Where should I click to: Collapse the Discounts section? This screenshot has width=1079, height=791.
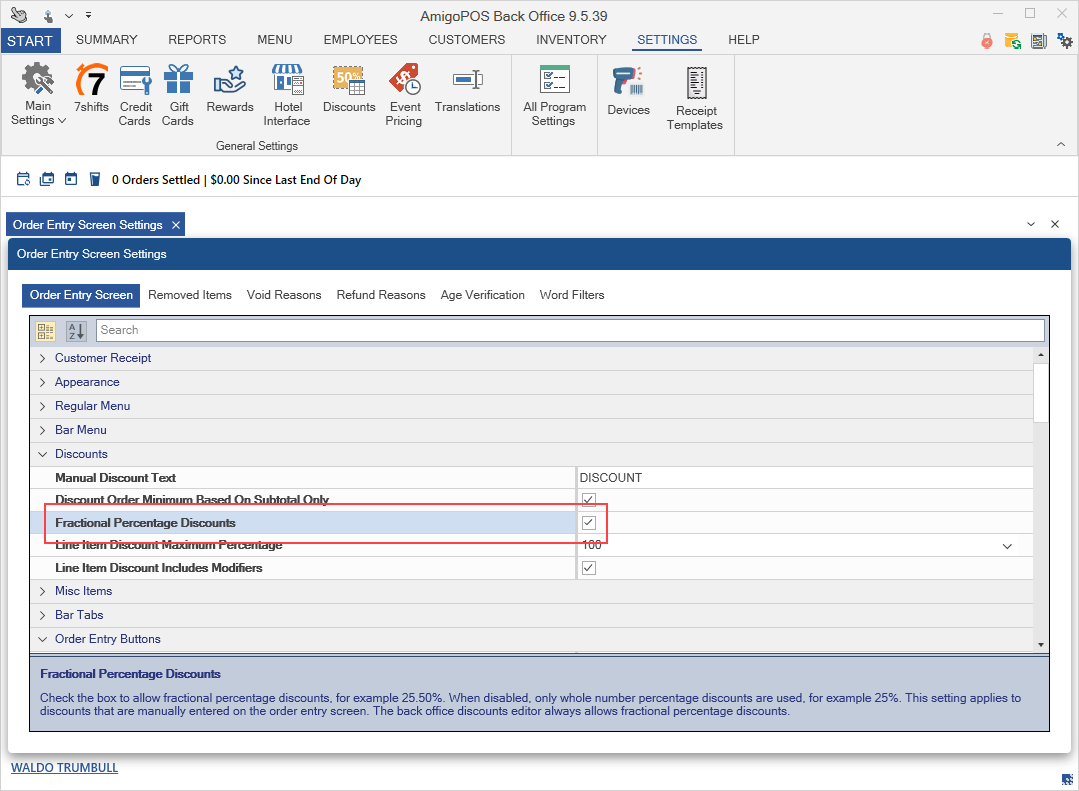42,454
